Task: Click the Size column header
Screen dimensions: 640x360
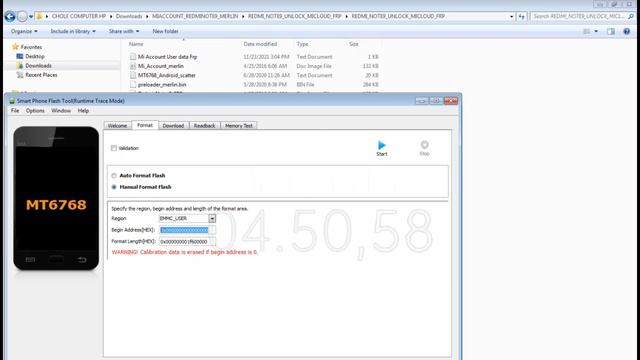Action: click(354, 44)
